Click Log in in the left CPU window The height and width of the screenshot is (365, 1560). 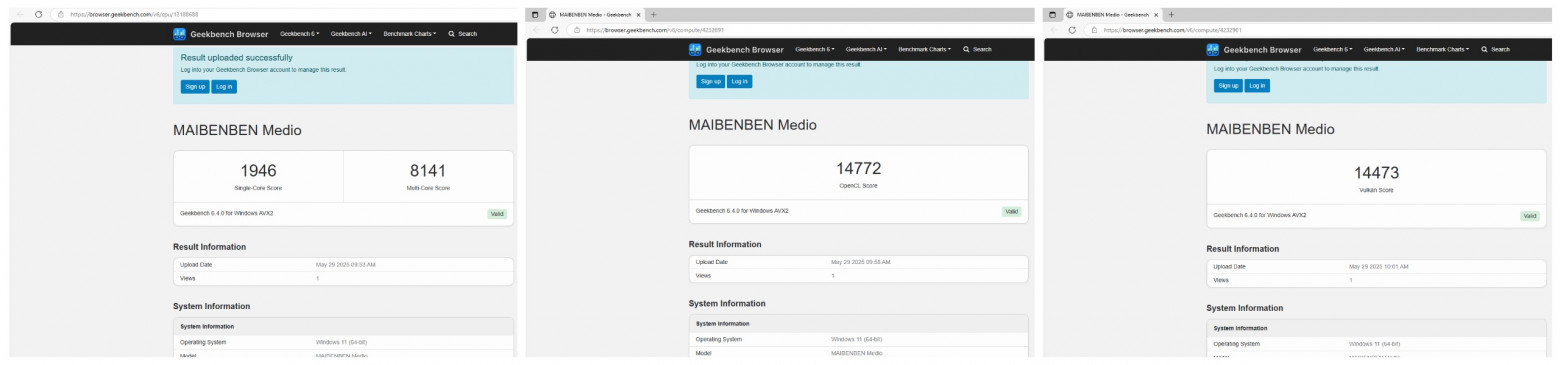pos(224,87)
